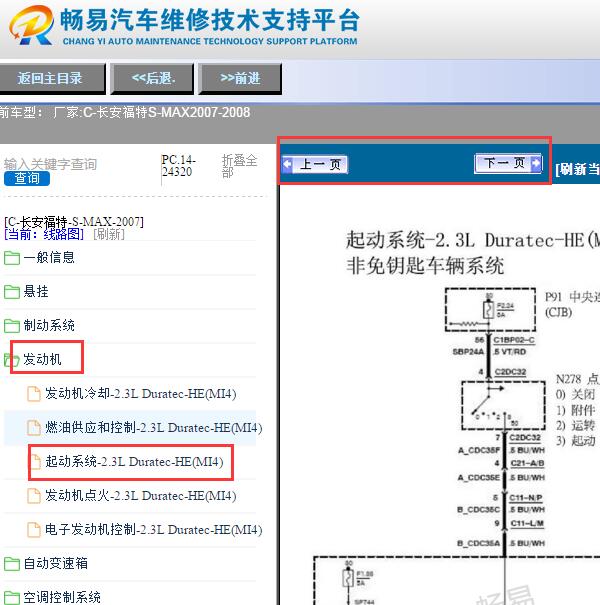Click document icon for 发动机冷却
The image size is (600, 605).
point(34,394)
